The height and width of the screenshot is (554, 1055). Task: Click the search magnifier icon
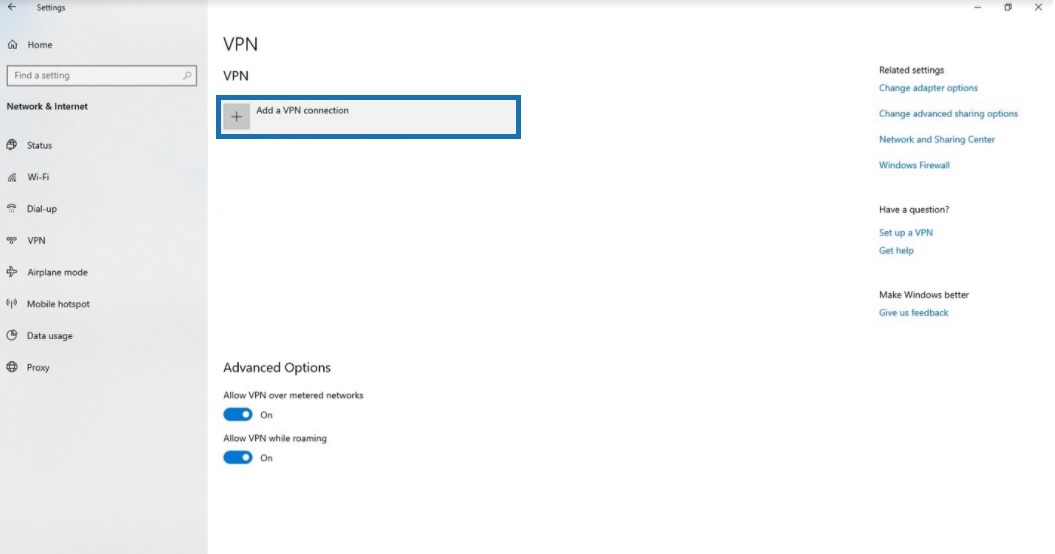click(187, 75)
